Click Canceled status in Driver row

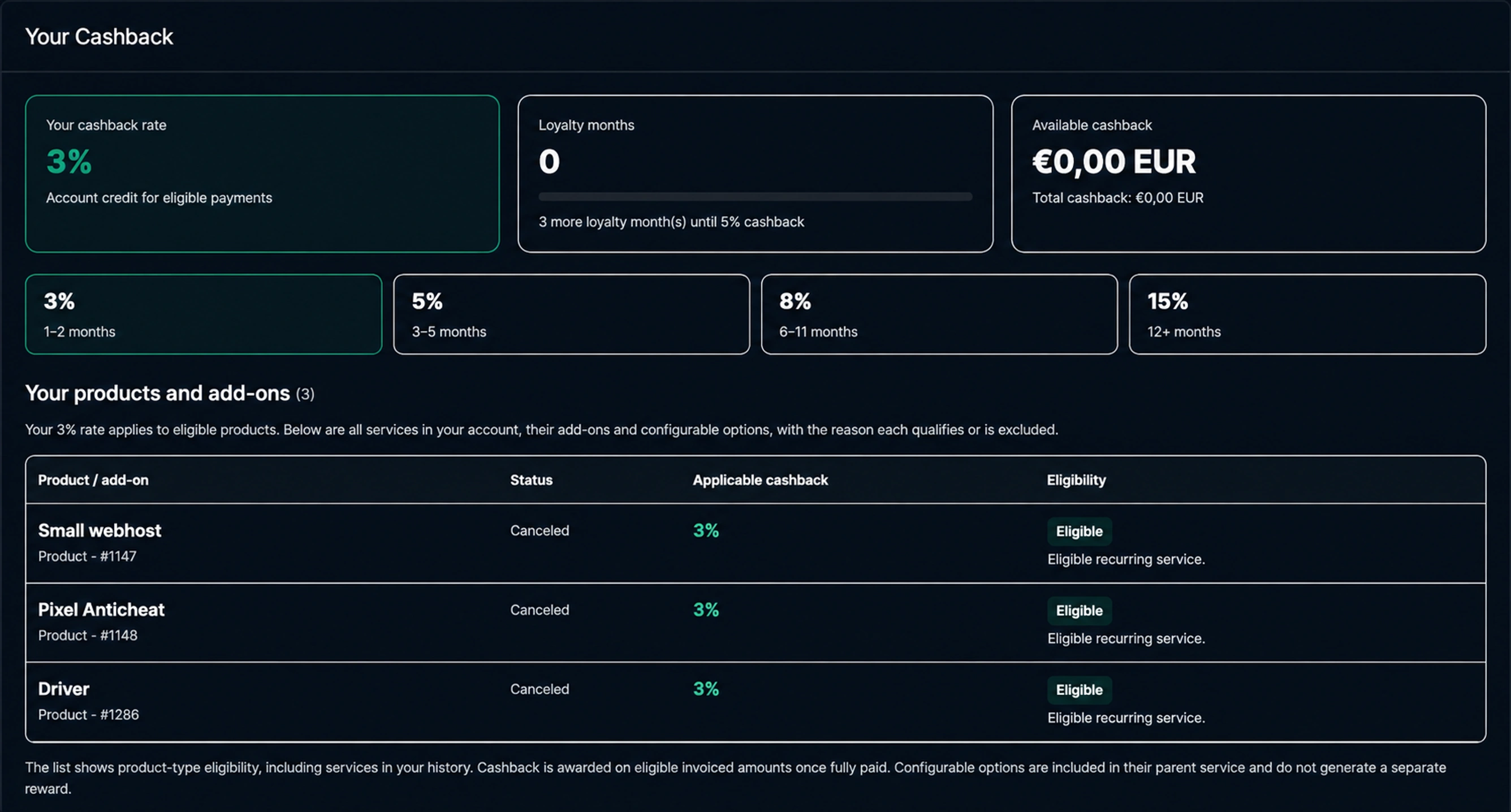[x=539, y=689]
